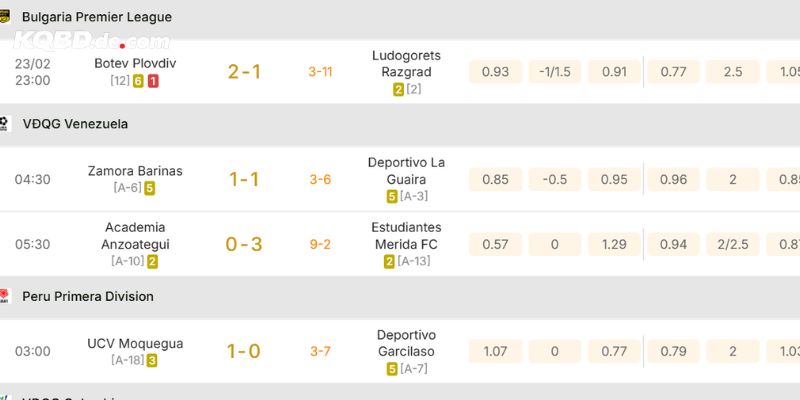Click Zamora Barinas' yellow card badge
This screenshot has height=400, width=800.
pyautogui.click(x=149, y=187)
